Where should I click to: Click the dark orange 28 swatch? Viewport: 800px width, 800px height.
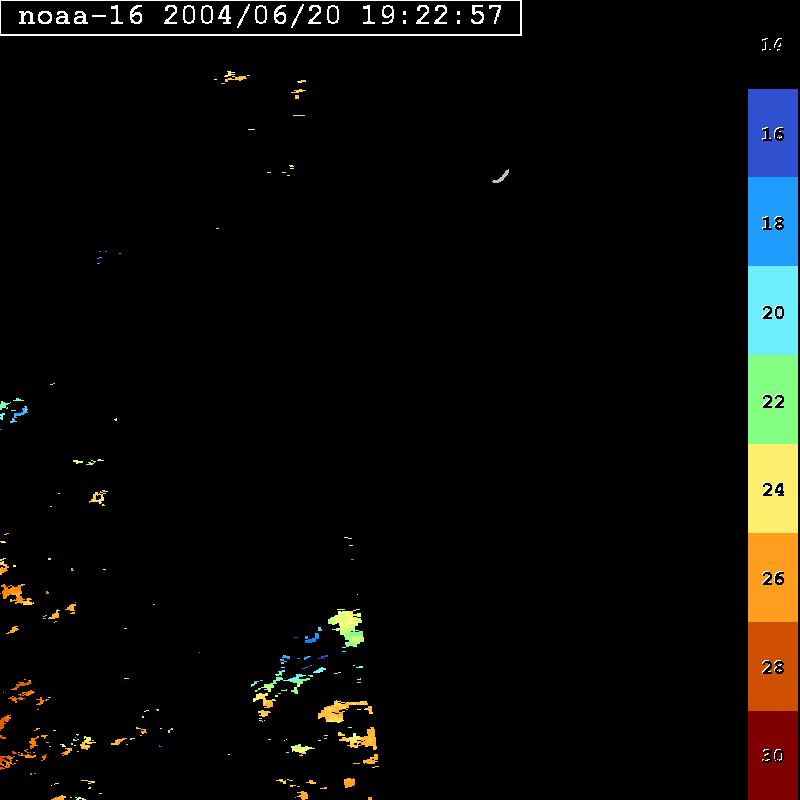772,667
